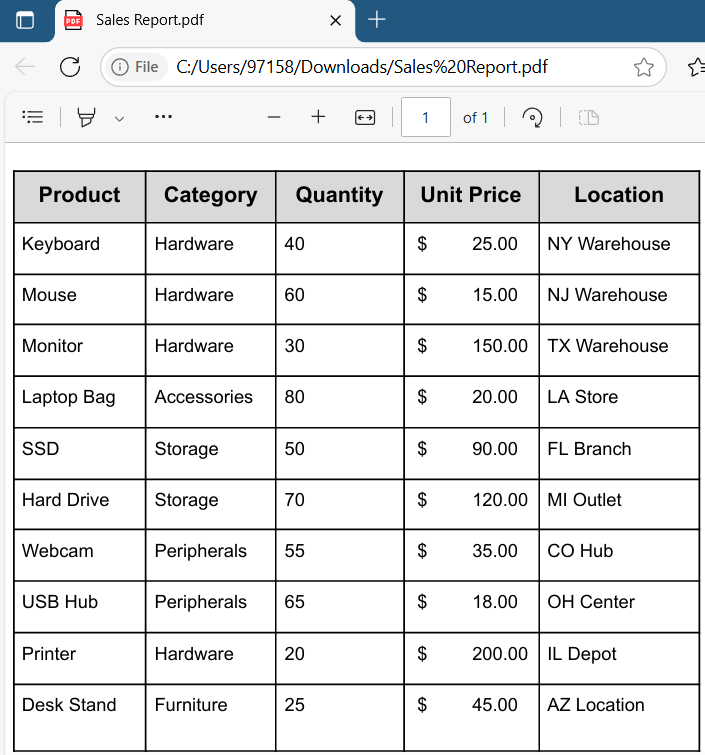Open the tab actions menu icon
This screenshot has height=755, width=705.
coord(25,20)
